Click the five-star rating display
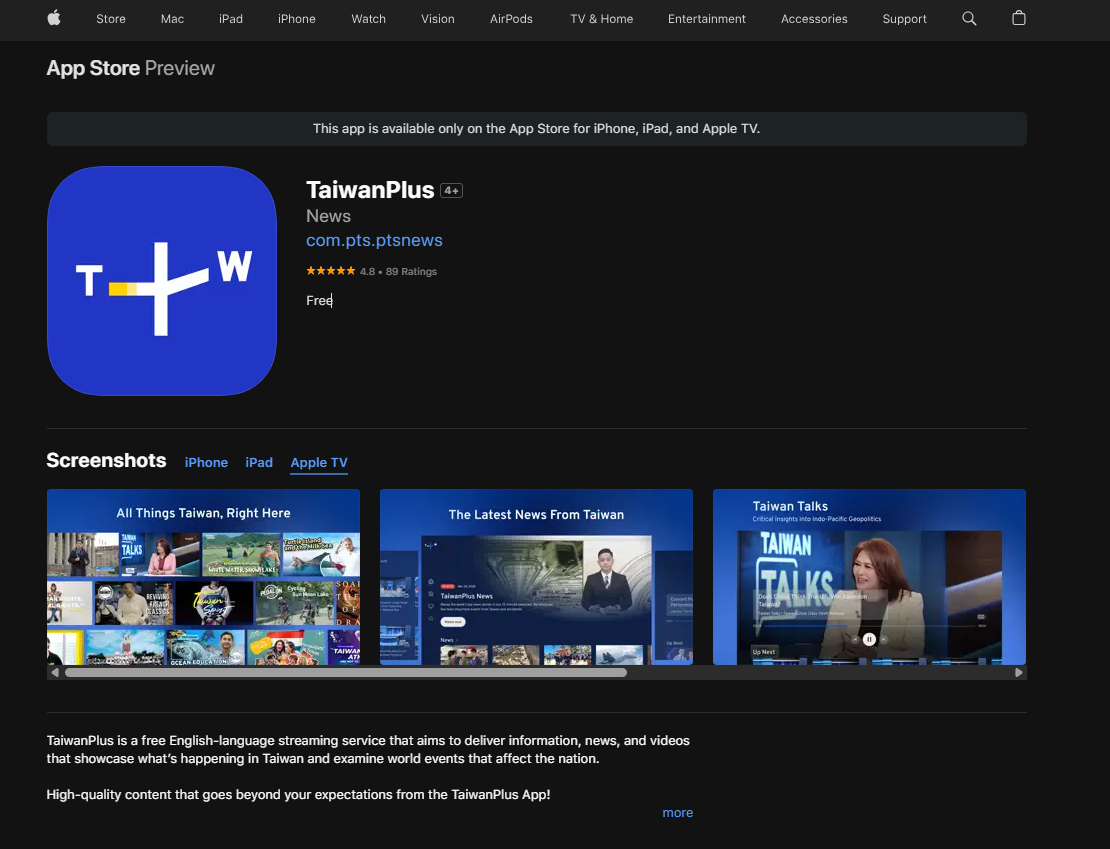 click(330, 270)
